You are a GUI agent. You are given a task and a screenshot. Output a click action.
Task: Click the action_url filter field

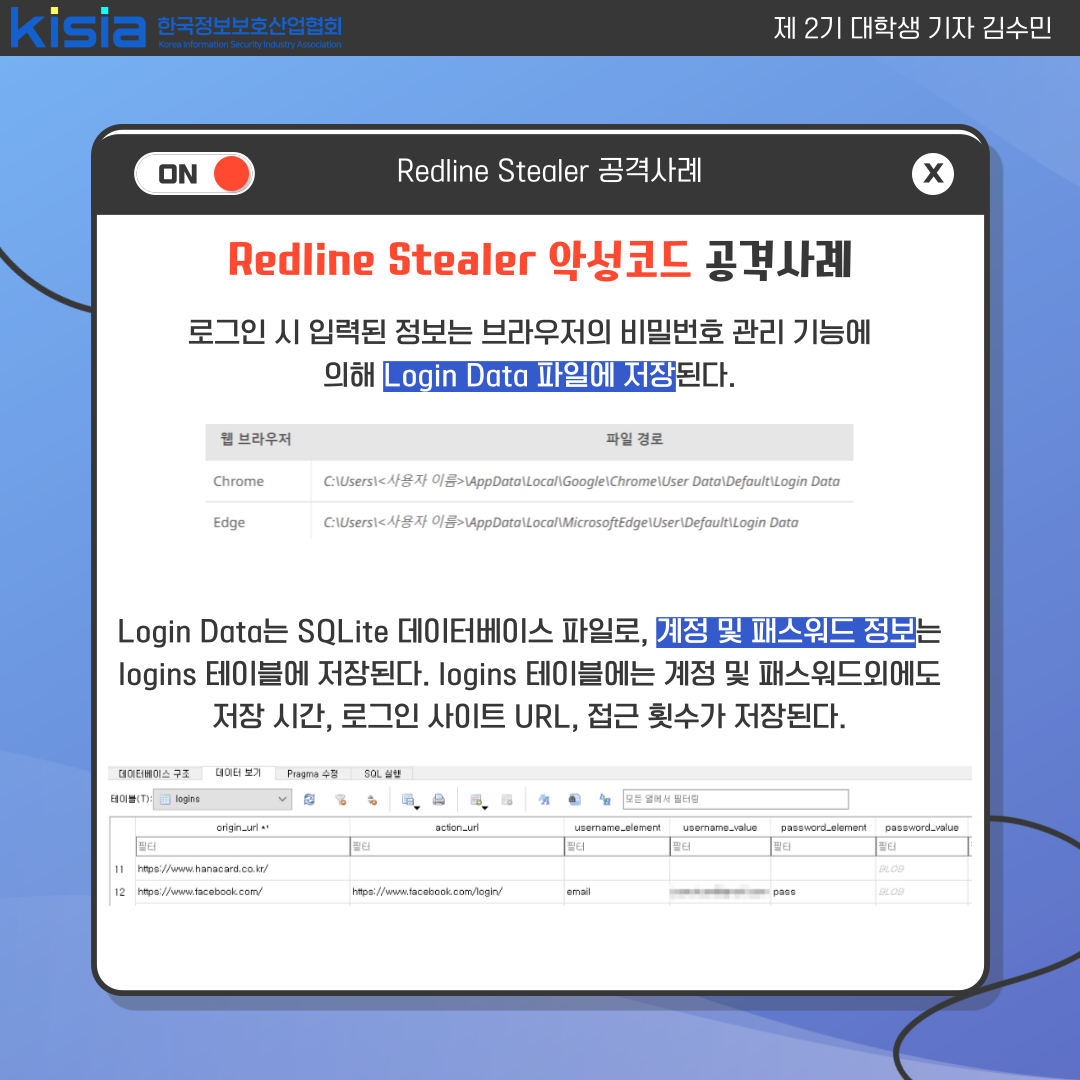click(457, 847)
